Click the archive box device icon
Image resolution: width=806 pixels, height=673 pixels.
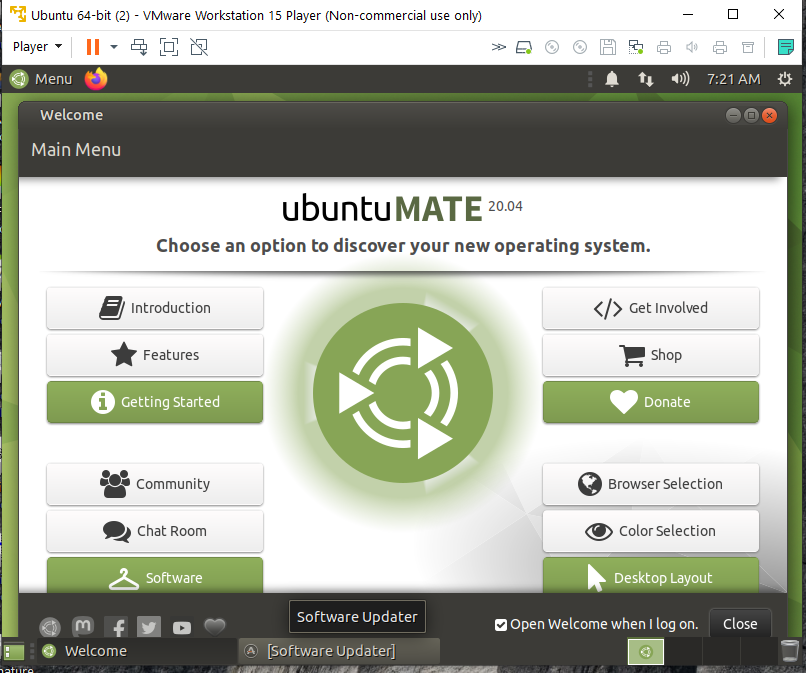748,47
